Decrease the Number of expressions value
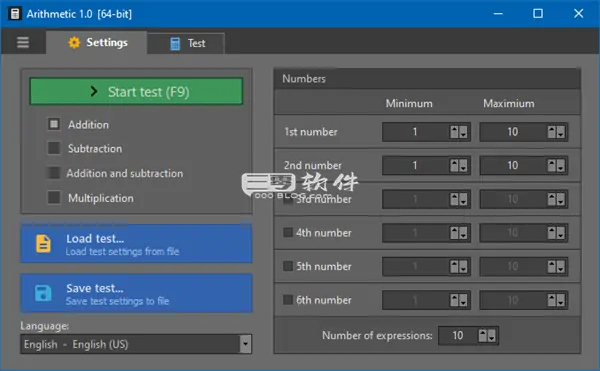This screenshot has height=371, width=600. click(491, 336)
